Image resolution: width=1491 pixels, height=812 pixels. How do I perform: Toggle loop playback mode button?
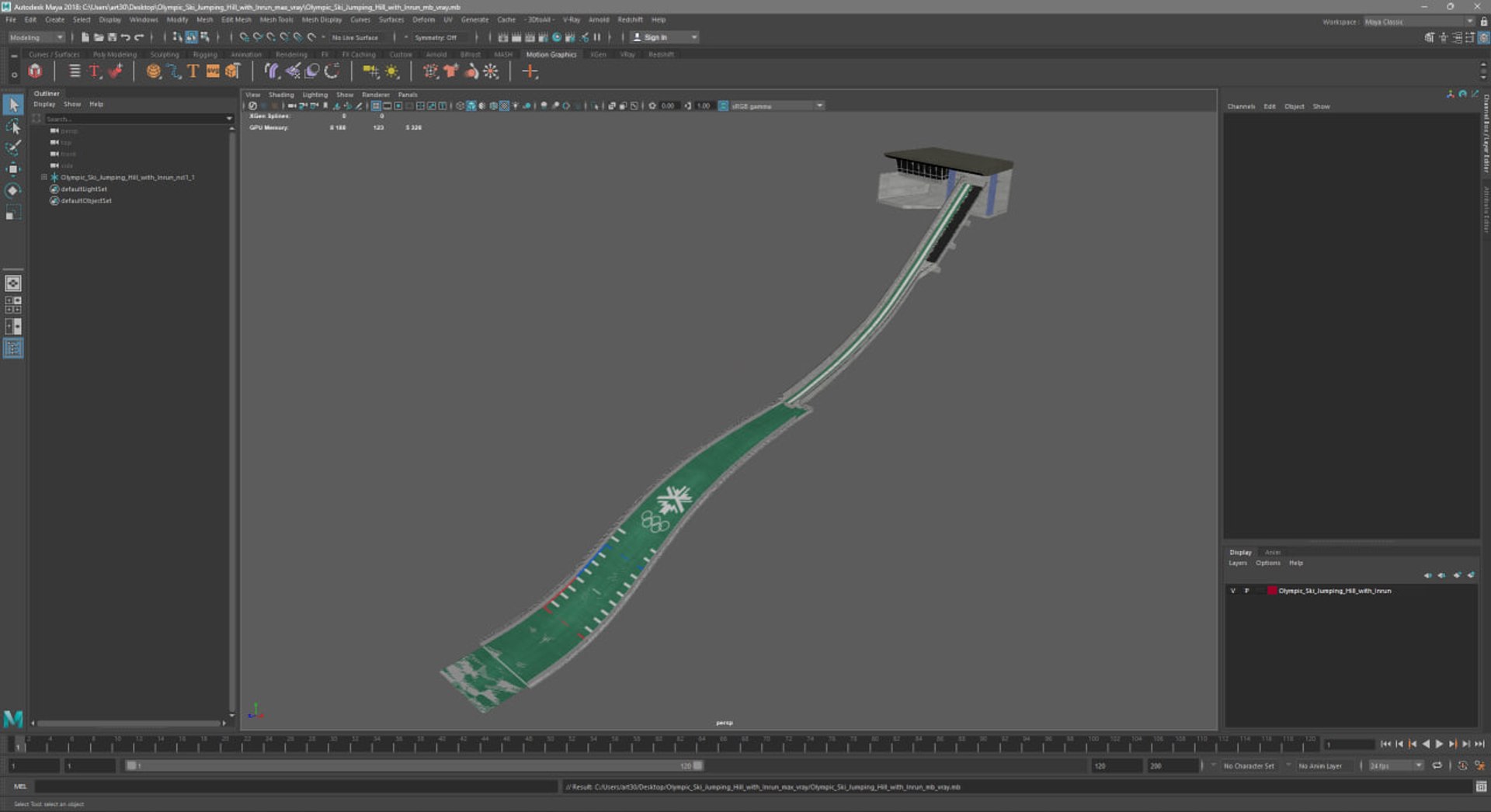coord(1437,765)
